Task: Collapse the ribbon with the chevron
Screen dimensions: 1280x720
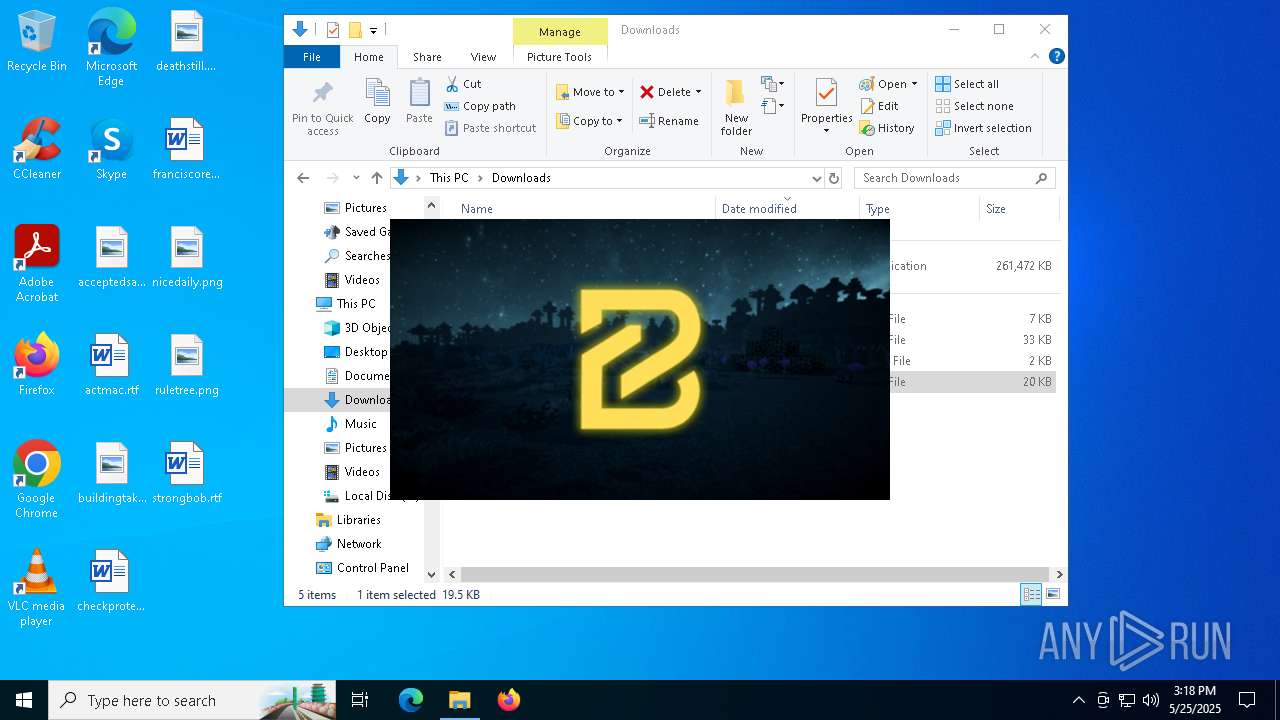Action: (1035, 56)
